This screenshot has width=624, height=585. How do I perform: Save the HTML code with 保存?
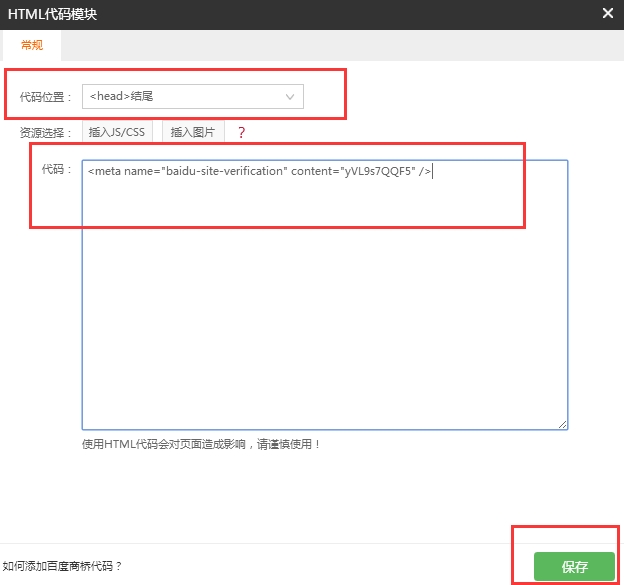574,566
